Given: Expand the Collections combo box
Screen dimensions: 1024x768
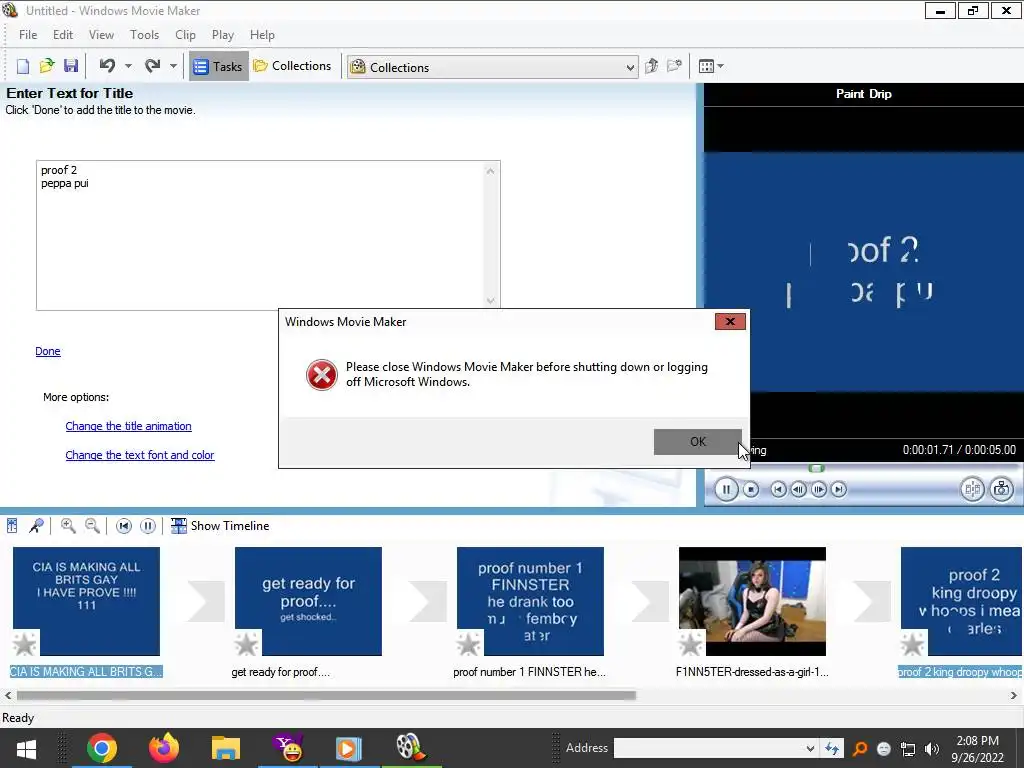Looking at the screenshot, I should (x=630, y=67).
